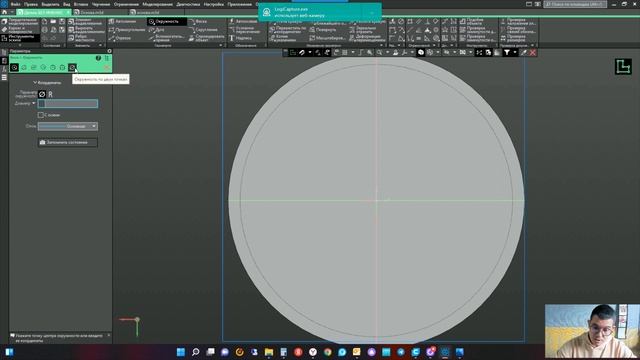Select the Автолиния tool
Screen dimensions: 640x360
[x=122, y=21]
